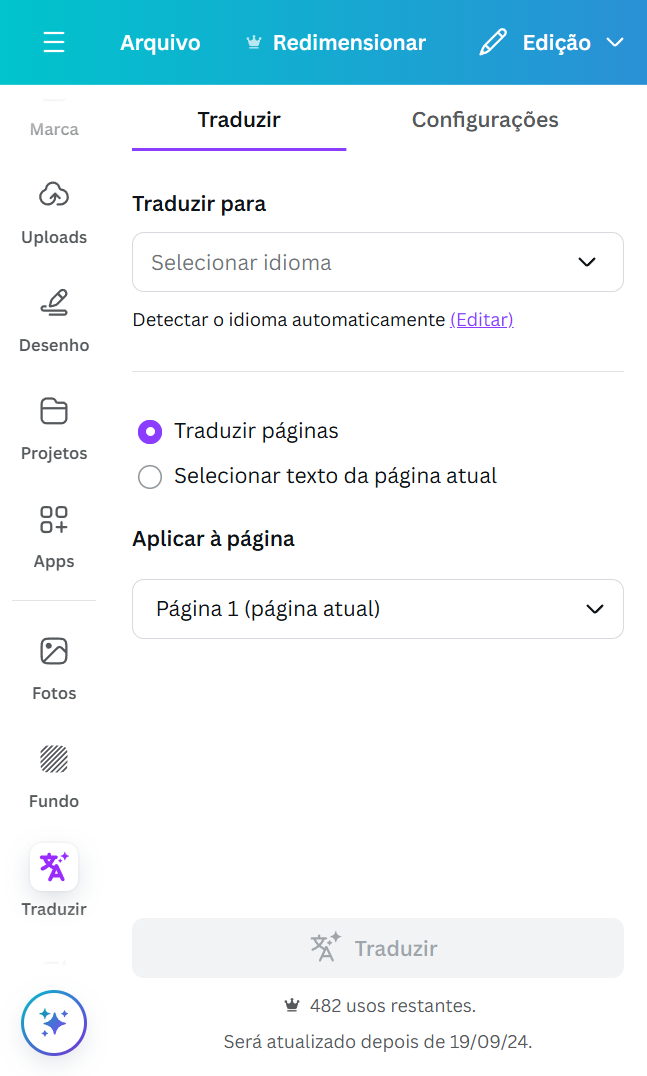The height and width of the screenshot is (1076, 647).
Task: Switch to the Traduzir tab
Action: (239, 121)
